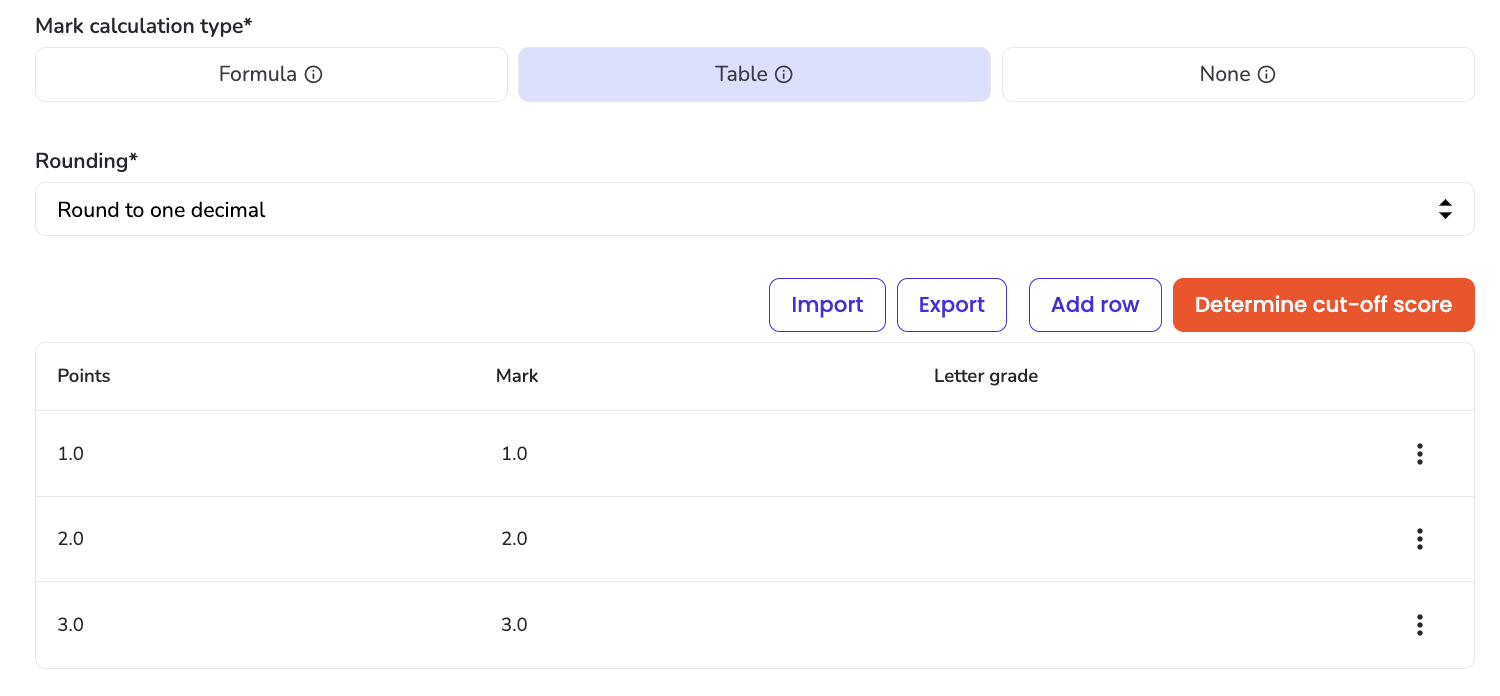
Task: Click the Points column header
Action: pos(84,376)
